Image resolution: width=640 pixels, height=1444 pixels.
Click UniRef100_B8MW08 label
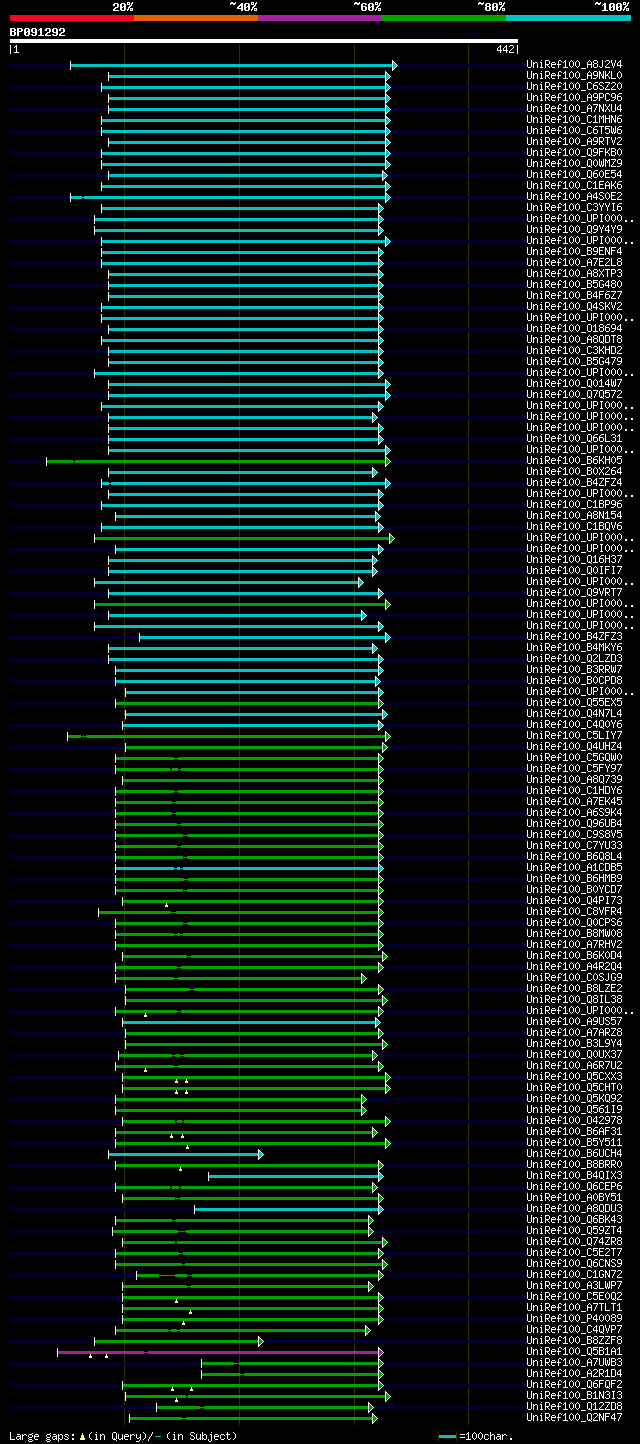(574, 933)
